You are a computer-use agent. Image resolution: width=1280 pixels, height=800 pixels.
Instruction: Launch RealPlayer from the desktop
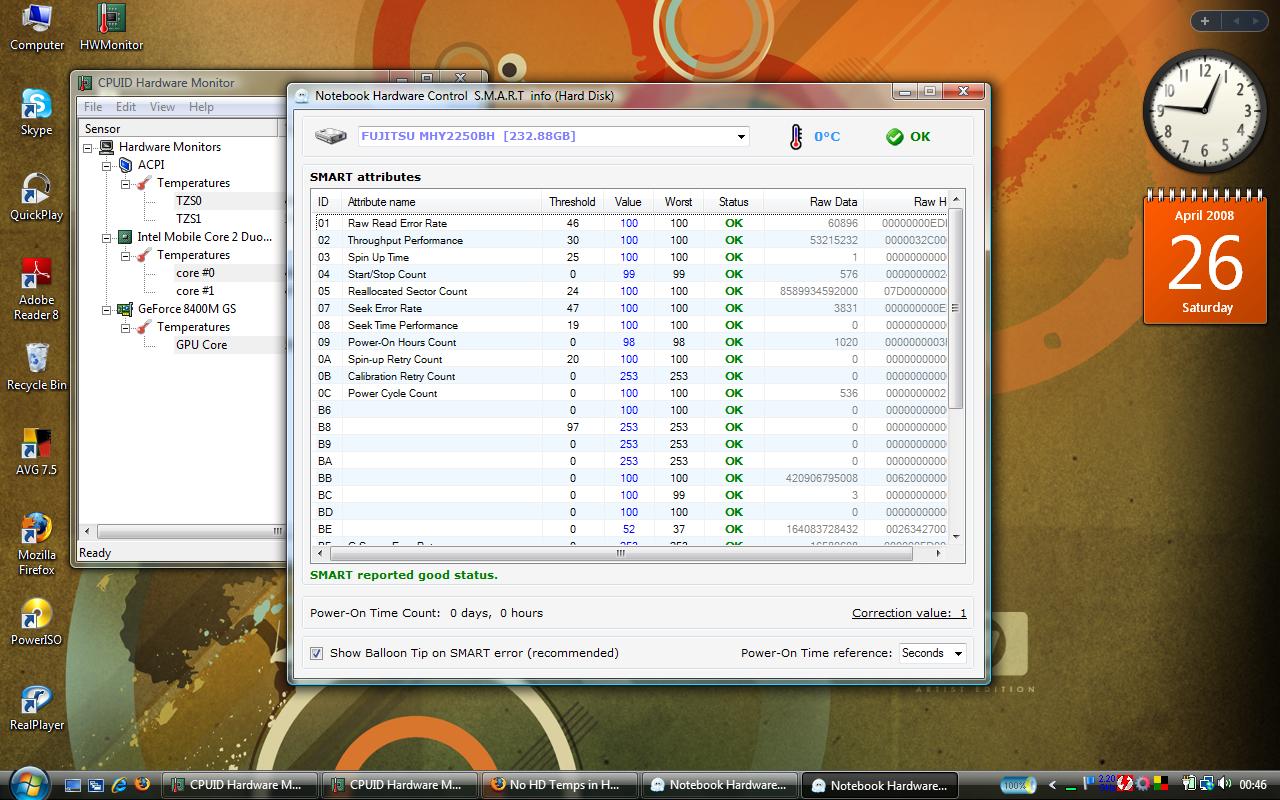pyautogui.click(x=37, y=707)
